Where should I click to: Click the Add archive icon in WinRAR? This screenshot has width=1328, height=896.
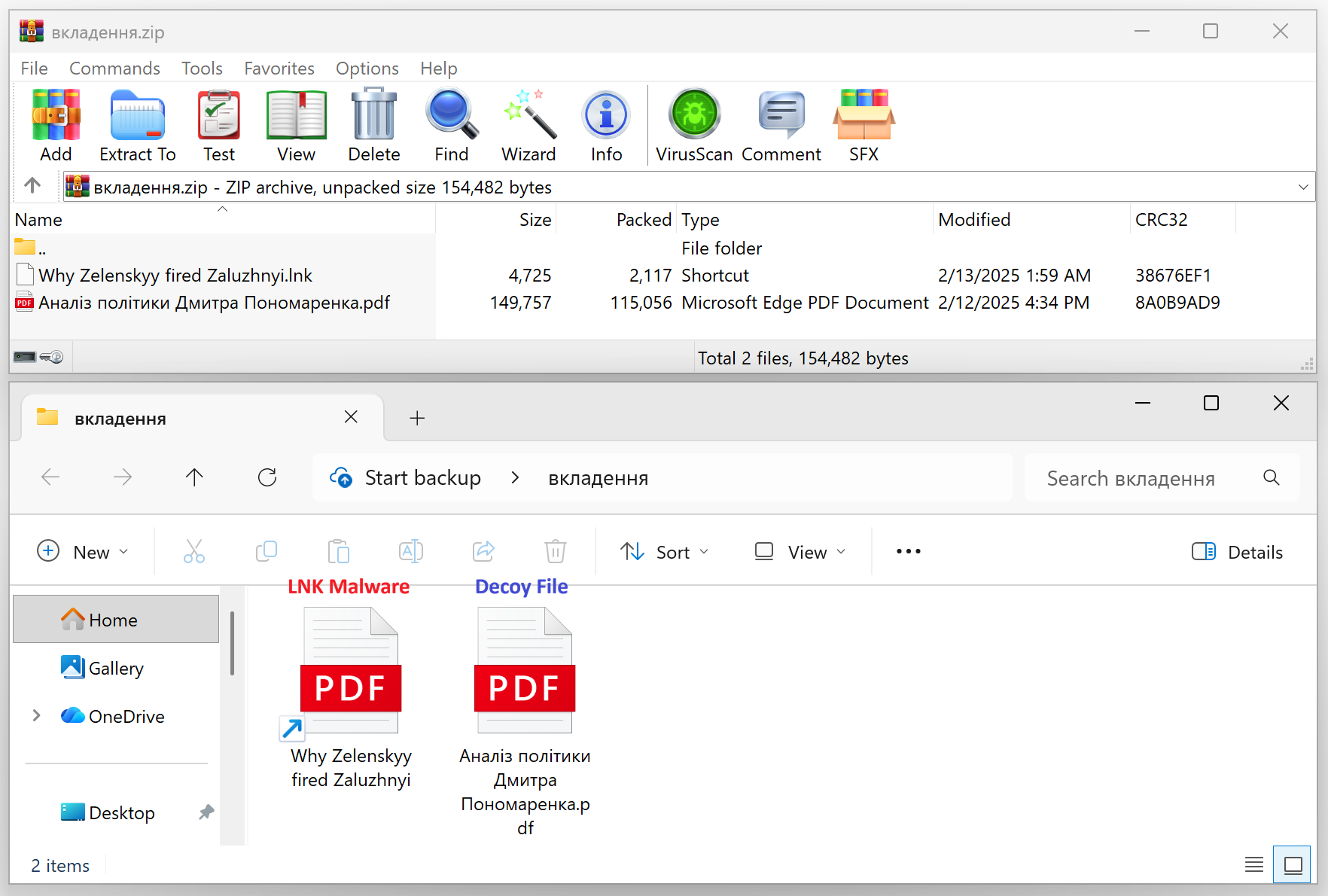click(x=56, y=125)
